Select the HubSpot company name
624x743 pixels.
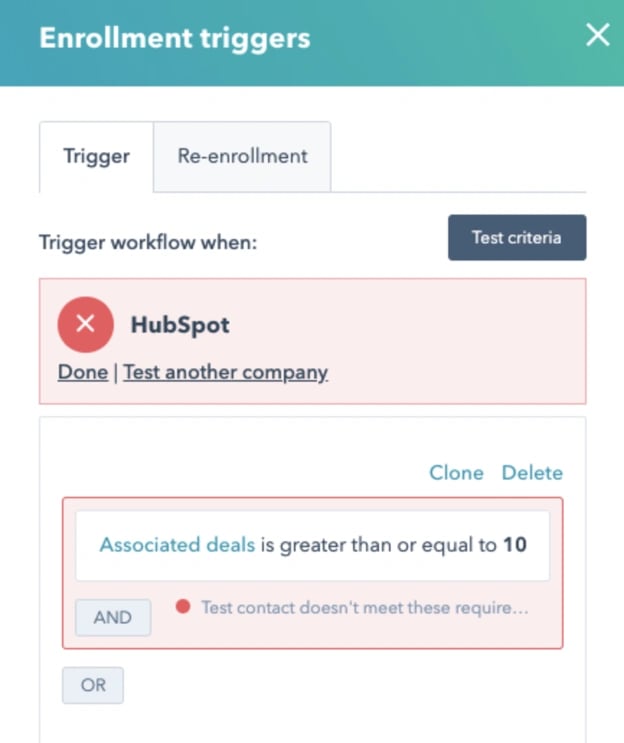coord(180,325)
